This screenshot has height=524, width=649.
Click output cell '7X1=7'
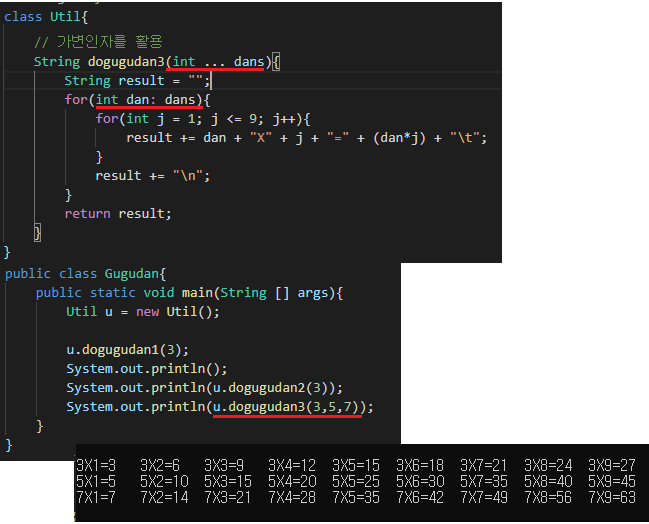pyautogui.click(x=96, y=497)
